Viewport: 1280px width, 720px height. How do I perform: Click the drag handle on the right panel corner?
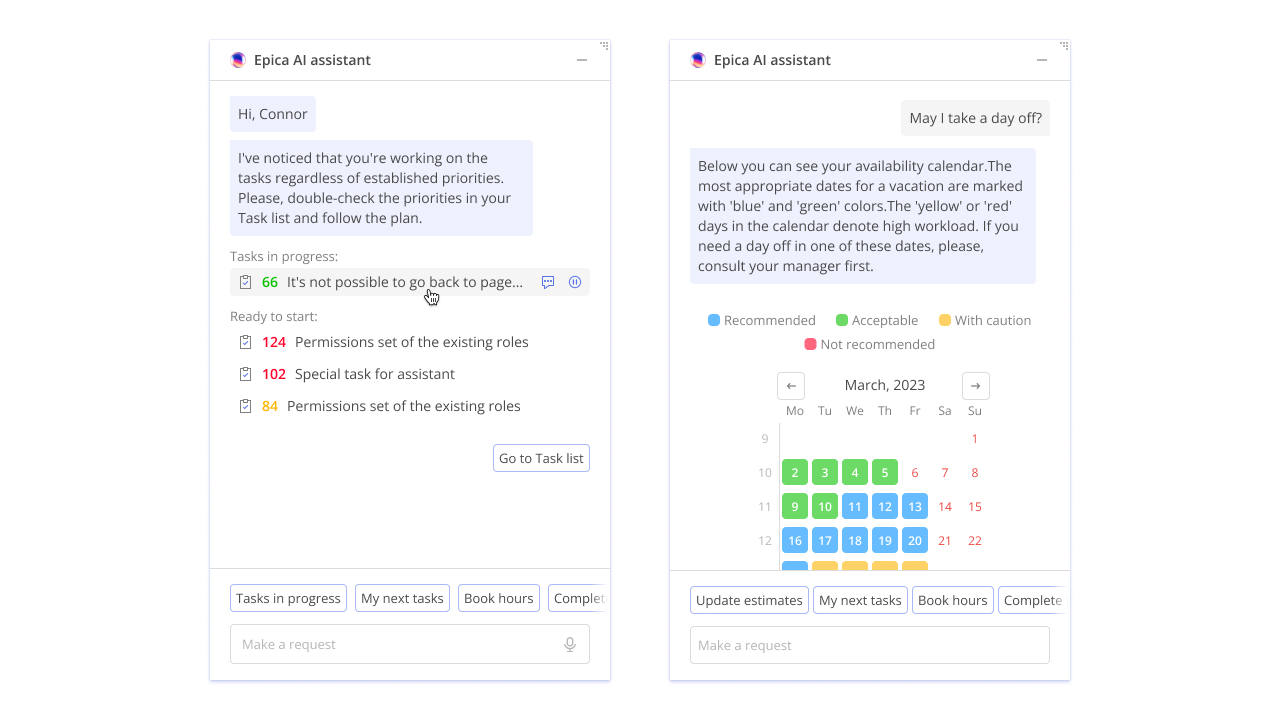point(1064,46)
